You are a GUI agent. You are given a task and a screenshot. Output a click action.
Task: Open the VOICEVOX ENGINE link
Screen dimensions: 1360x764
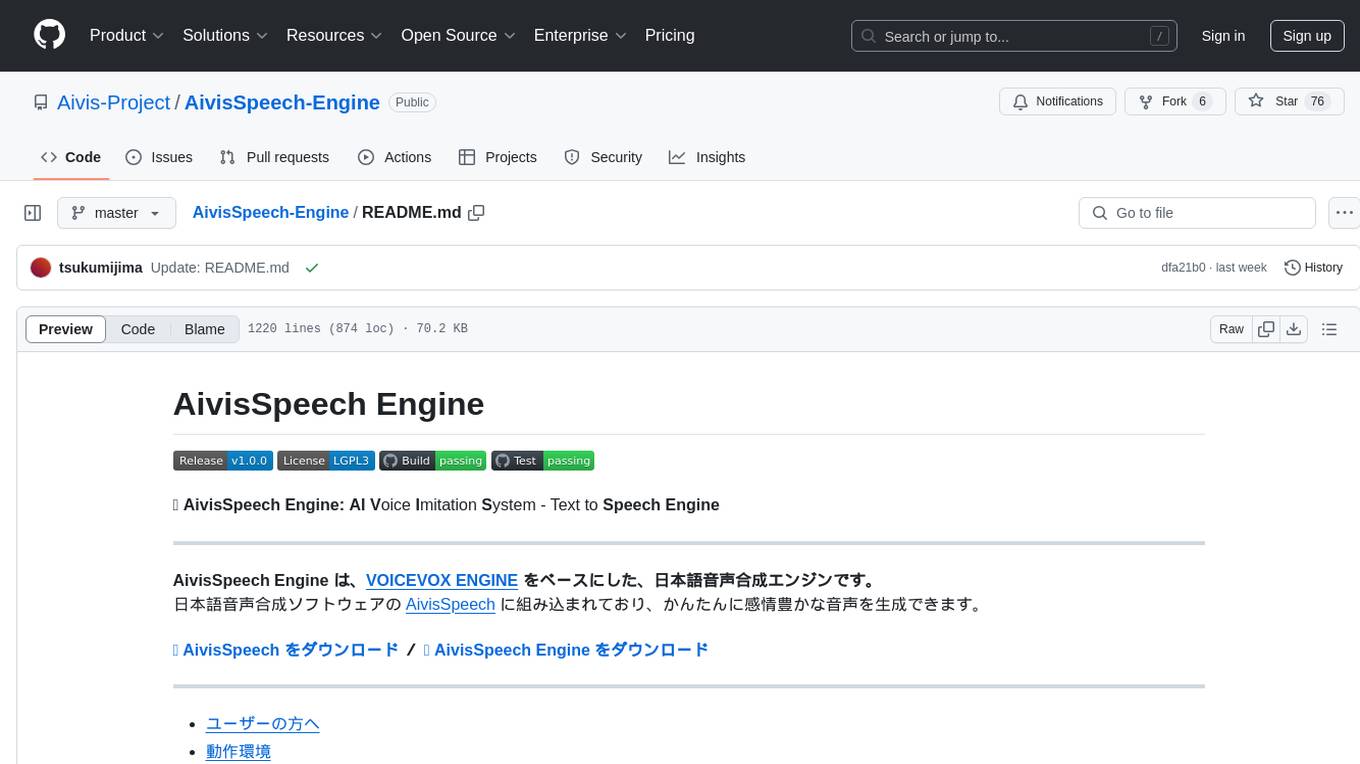[442, 580]
